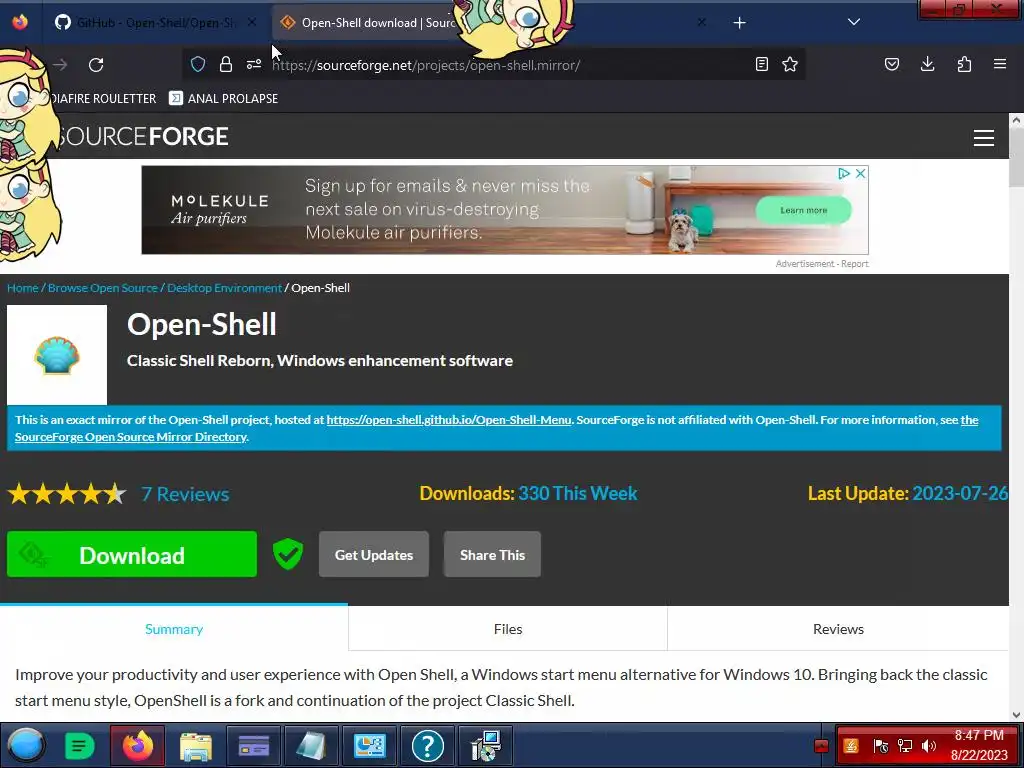Screen dimensions: 1024x768
Task: Click the volume speaker tray icon
Action: pos(929,746)
